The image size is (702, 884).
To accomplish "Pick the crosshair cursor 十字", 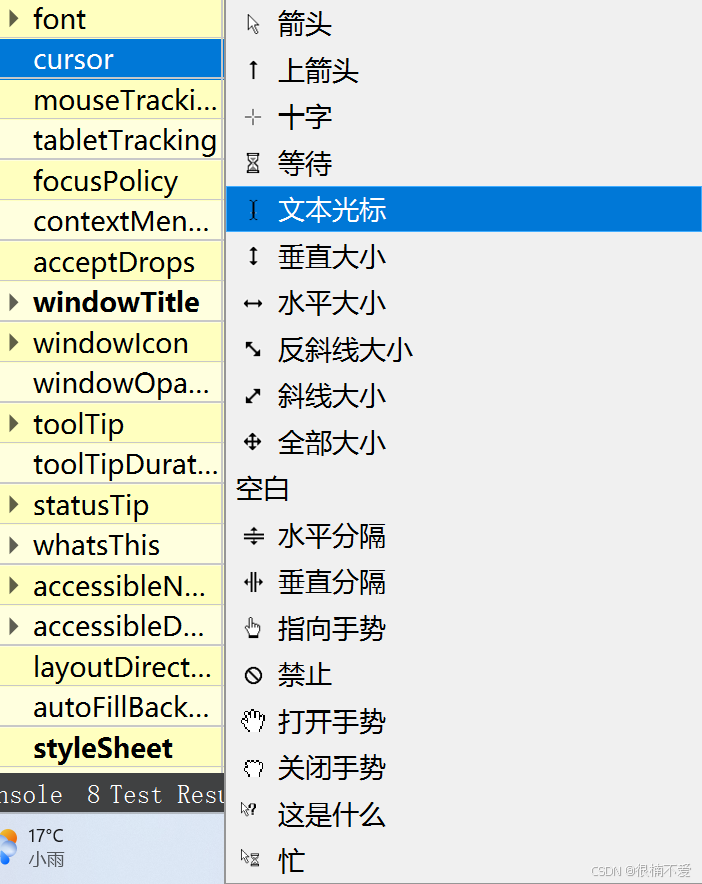I will 253,117.
